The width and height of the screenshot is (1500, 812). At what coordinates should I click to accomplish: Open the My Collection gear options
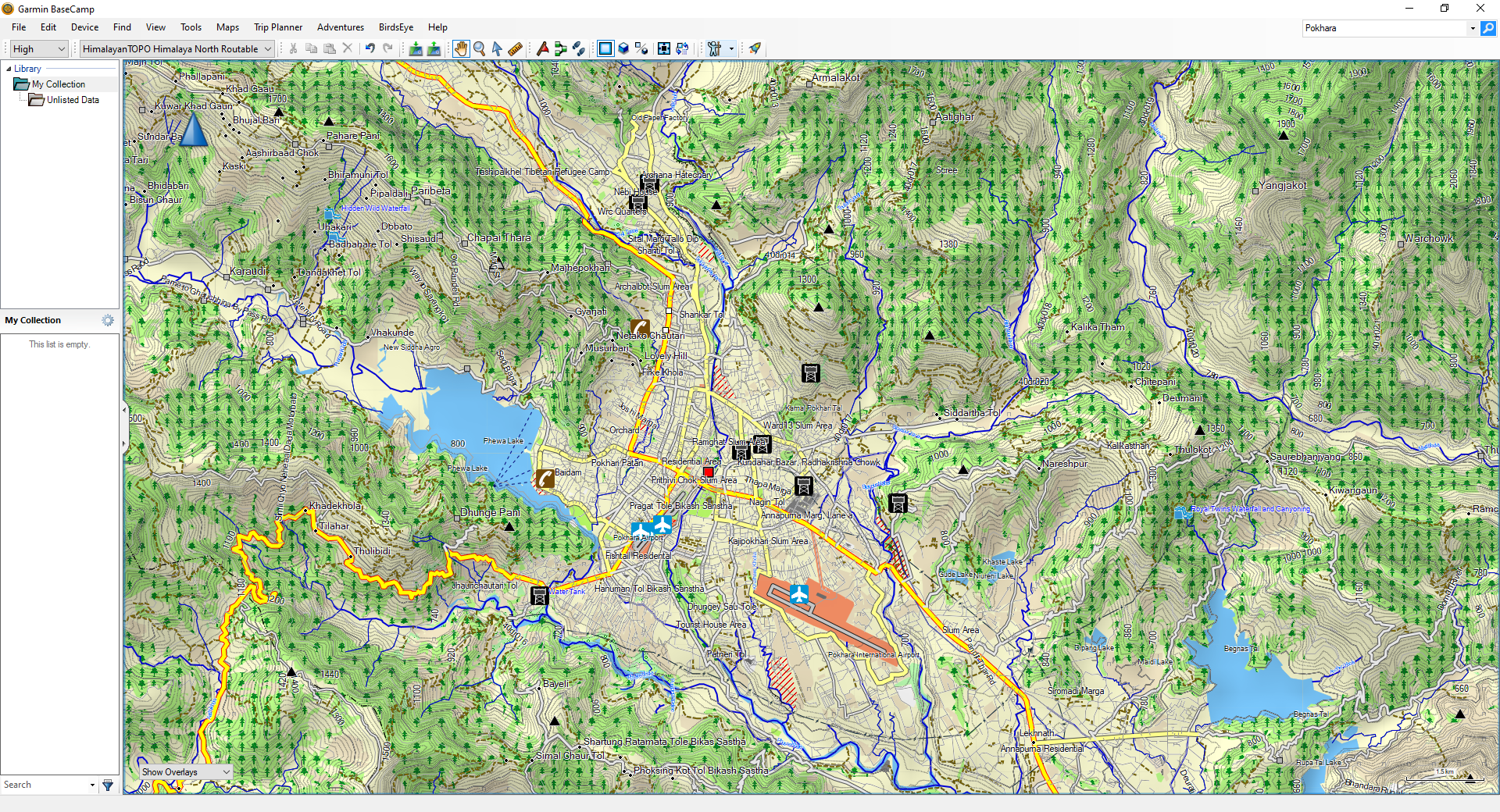pyautogui.click(x=108, y=320)
